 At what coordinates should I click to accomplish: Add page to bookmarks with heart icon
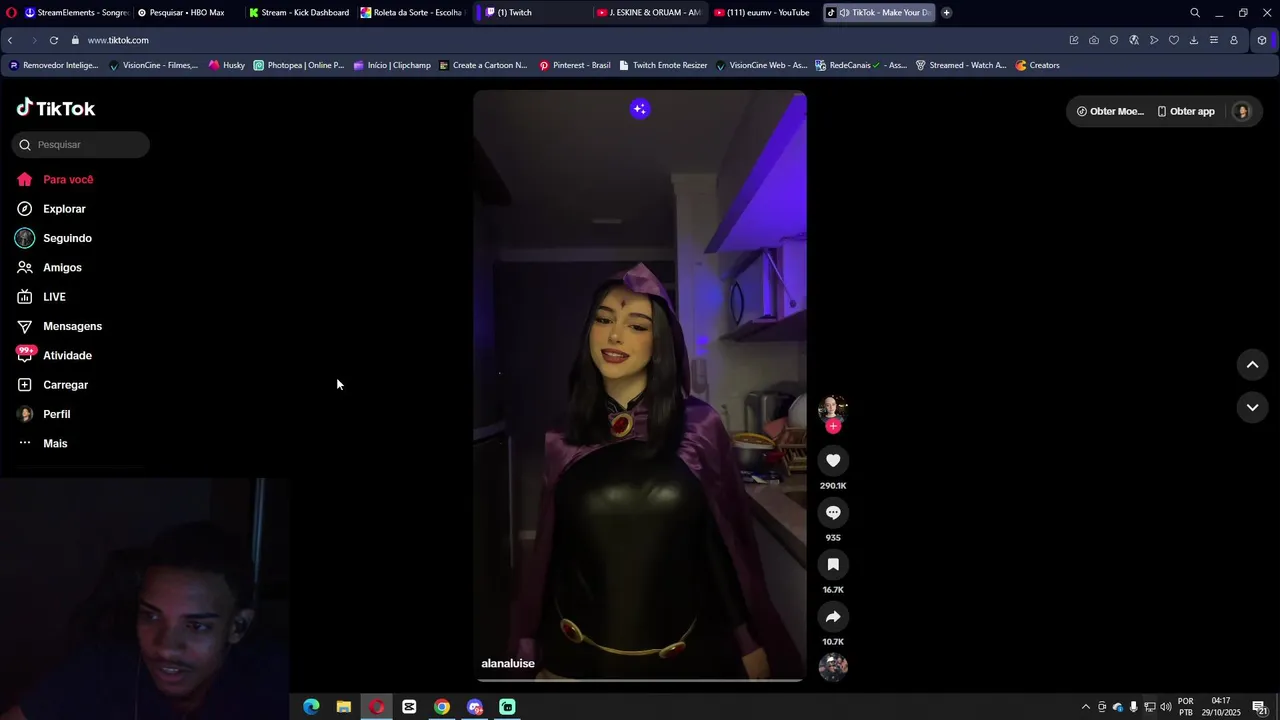(1174, 40)
